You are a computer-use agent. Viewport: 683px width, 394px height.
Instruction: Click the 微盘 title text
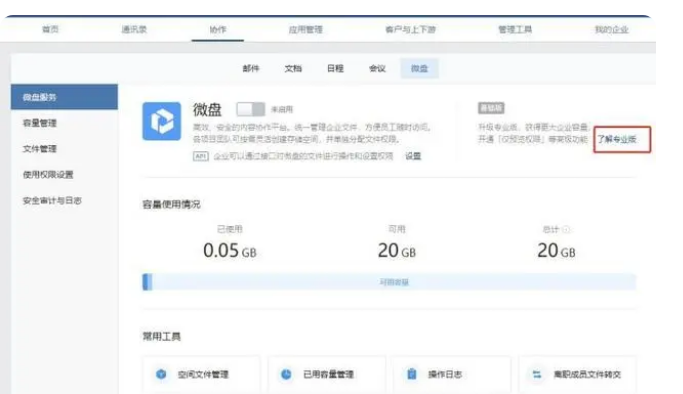(207, 109)
